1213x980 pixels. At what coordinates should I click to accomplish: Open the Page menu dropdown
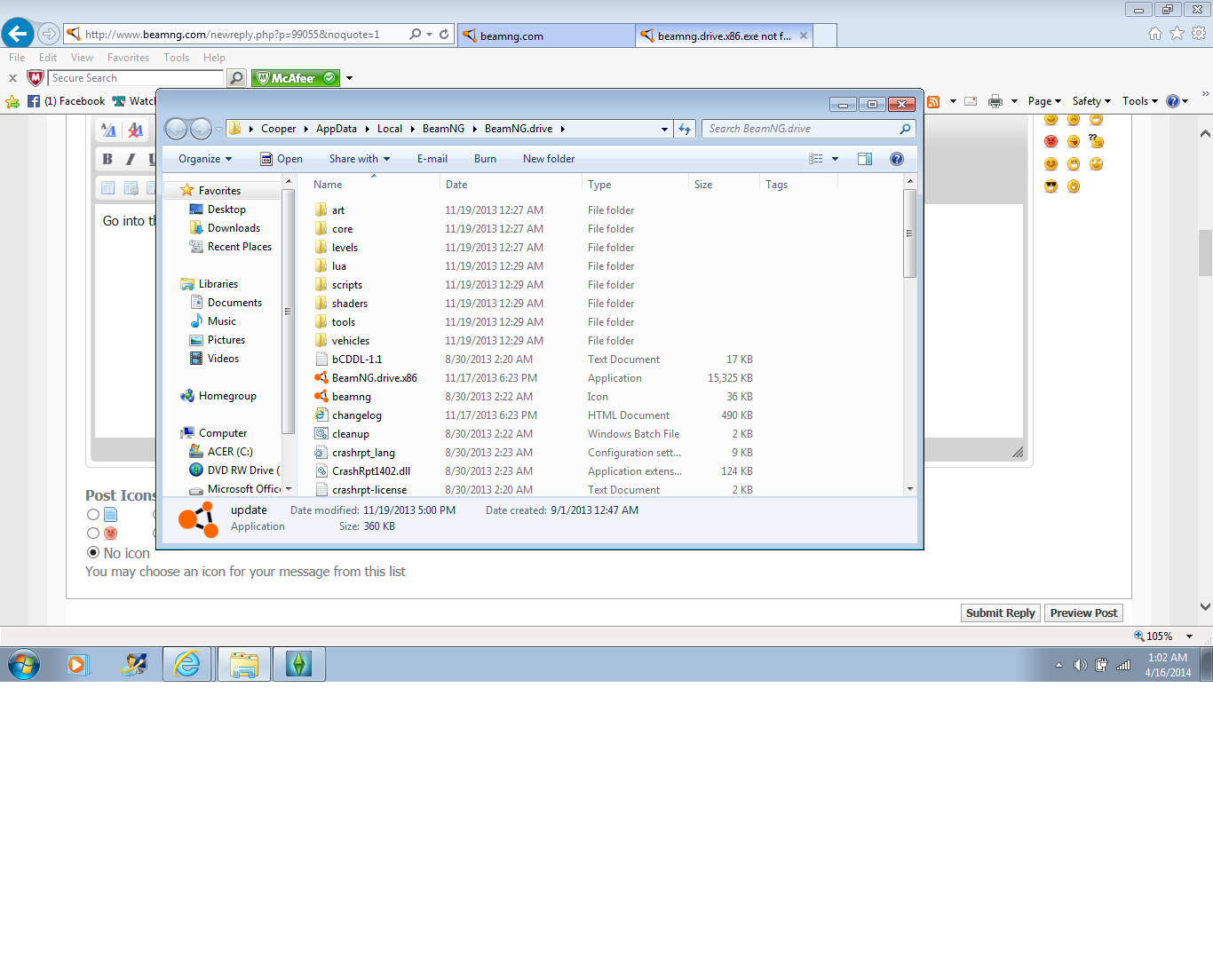pyautogui.click(x=1044, y=101)
